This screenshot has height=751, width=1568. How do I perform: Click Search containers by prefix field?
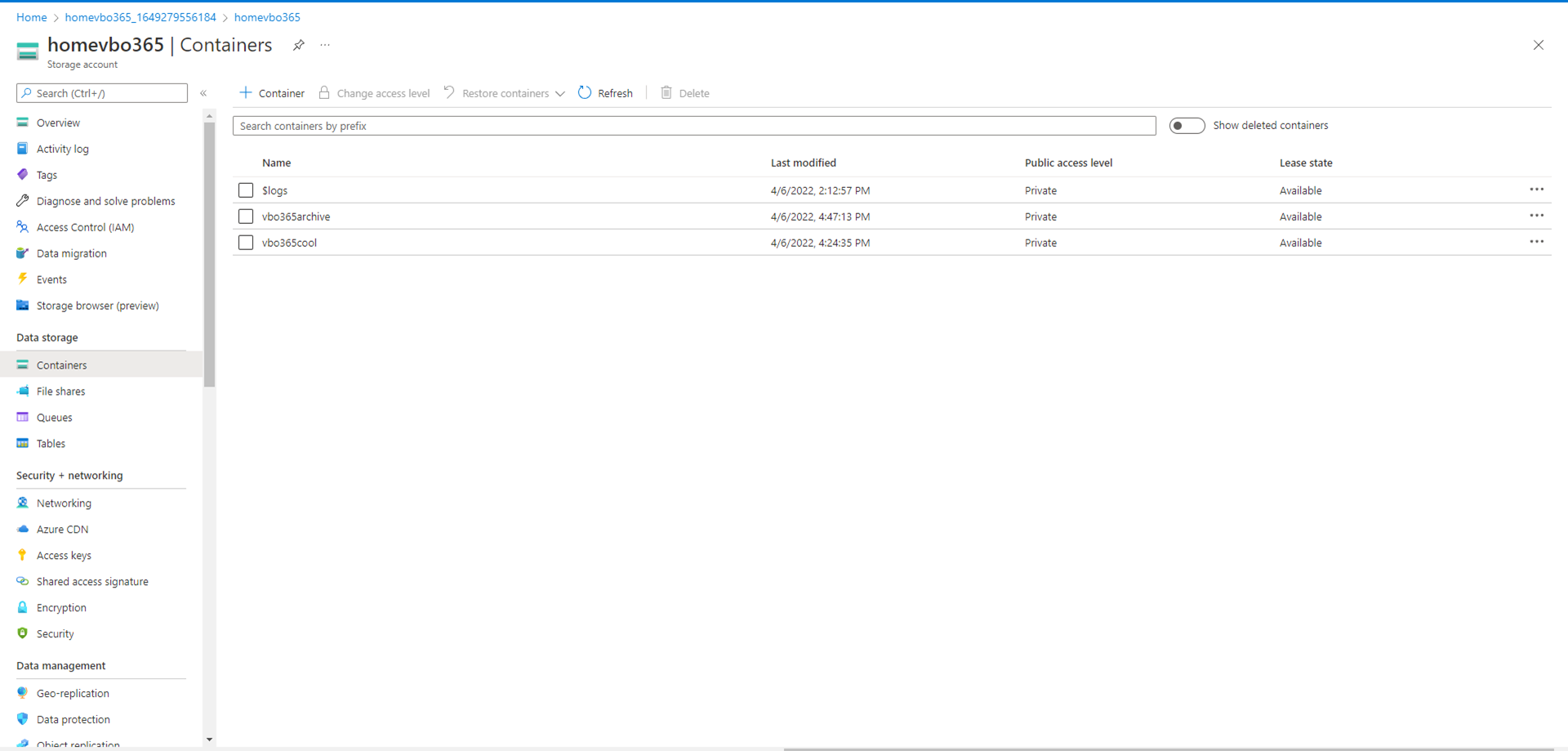tap(694, 126)
